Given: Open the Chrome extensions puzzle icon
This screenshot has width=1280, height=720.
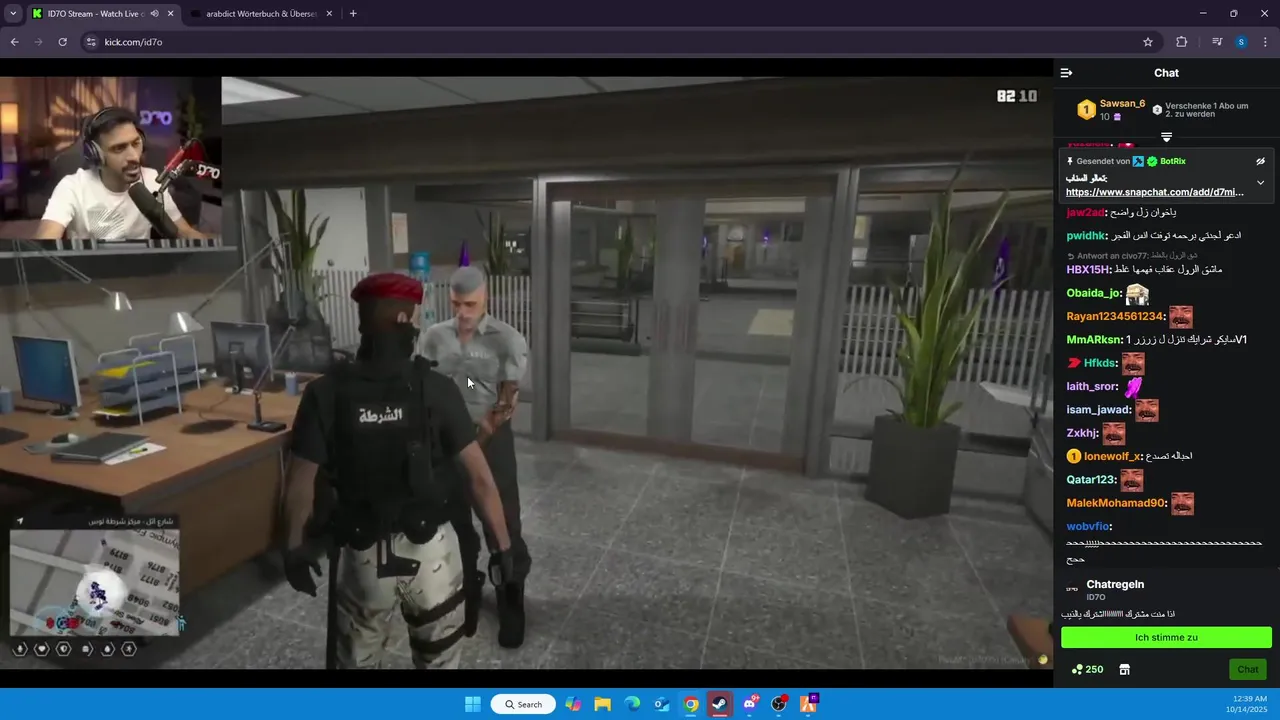Looking at the screenshot, I should 1181,42.
